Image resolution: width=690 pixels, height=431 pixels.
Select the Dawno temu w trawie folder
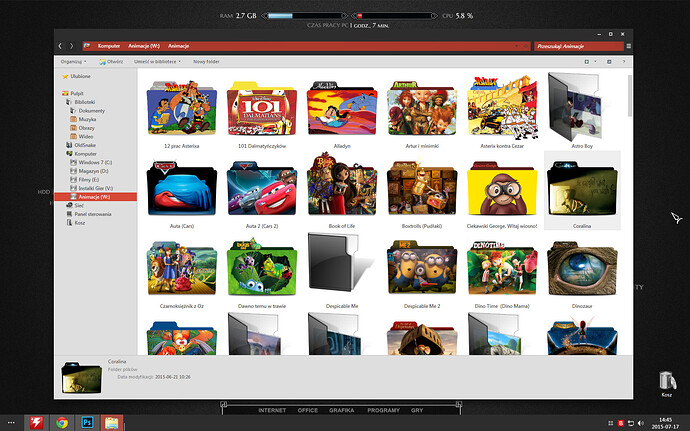pos(262,267)
